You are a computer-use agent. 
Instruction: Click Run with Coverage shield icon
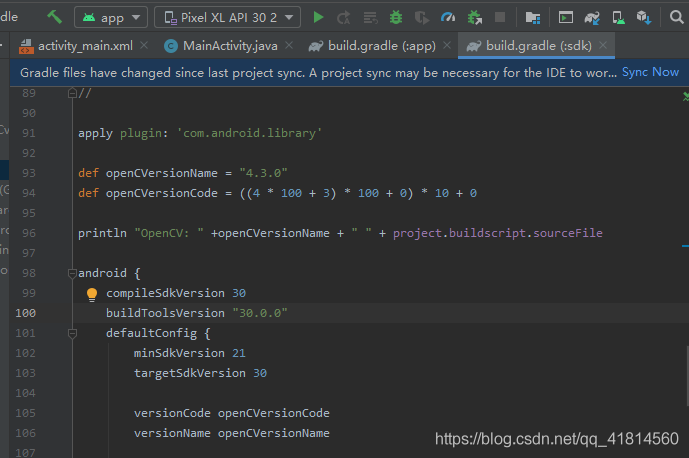(x=421, y=17)
